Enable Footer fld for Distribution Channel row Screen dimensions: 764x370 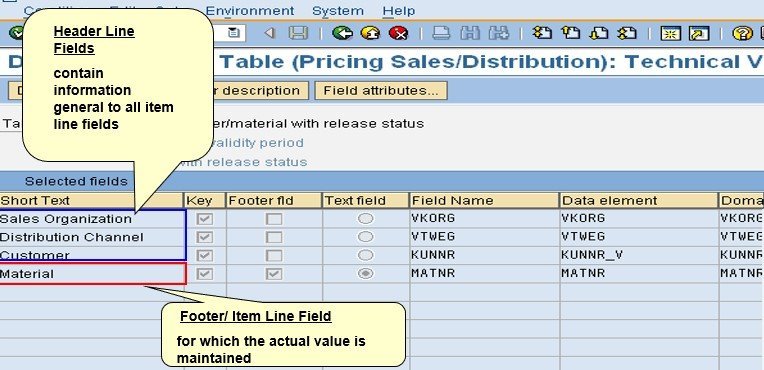(x=274, y=237)
